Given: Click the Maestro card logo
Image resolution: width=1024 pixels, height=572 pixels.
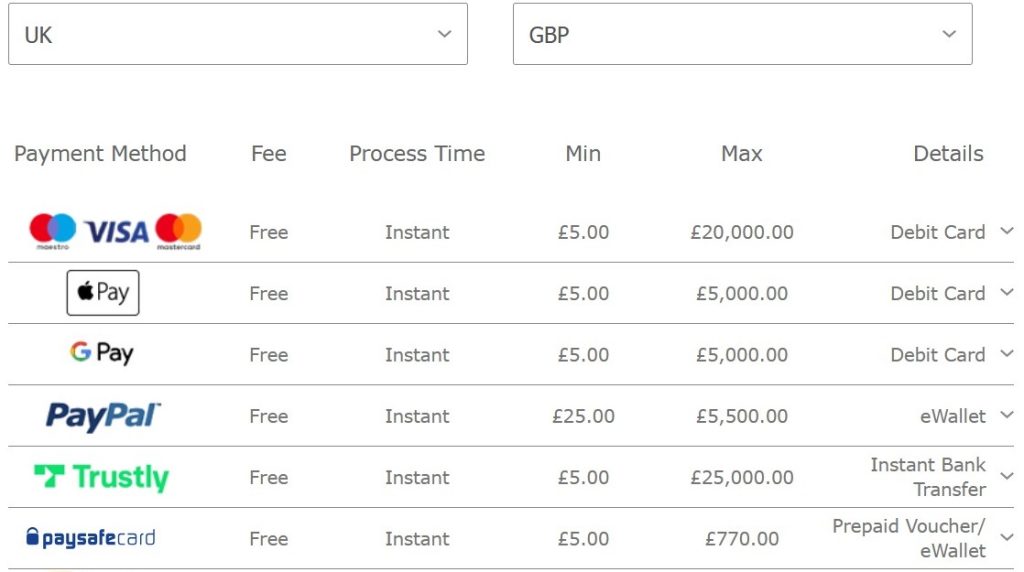Looking at the screenshot, I should coord(52,231).
